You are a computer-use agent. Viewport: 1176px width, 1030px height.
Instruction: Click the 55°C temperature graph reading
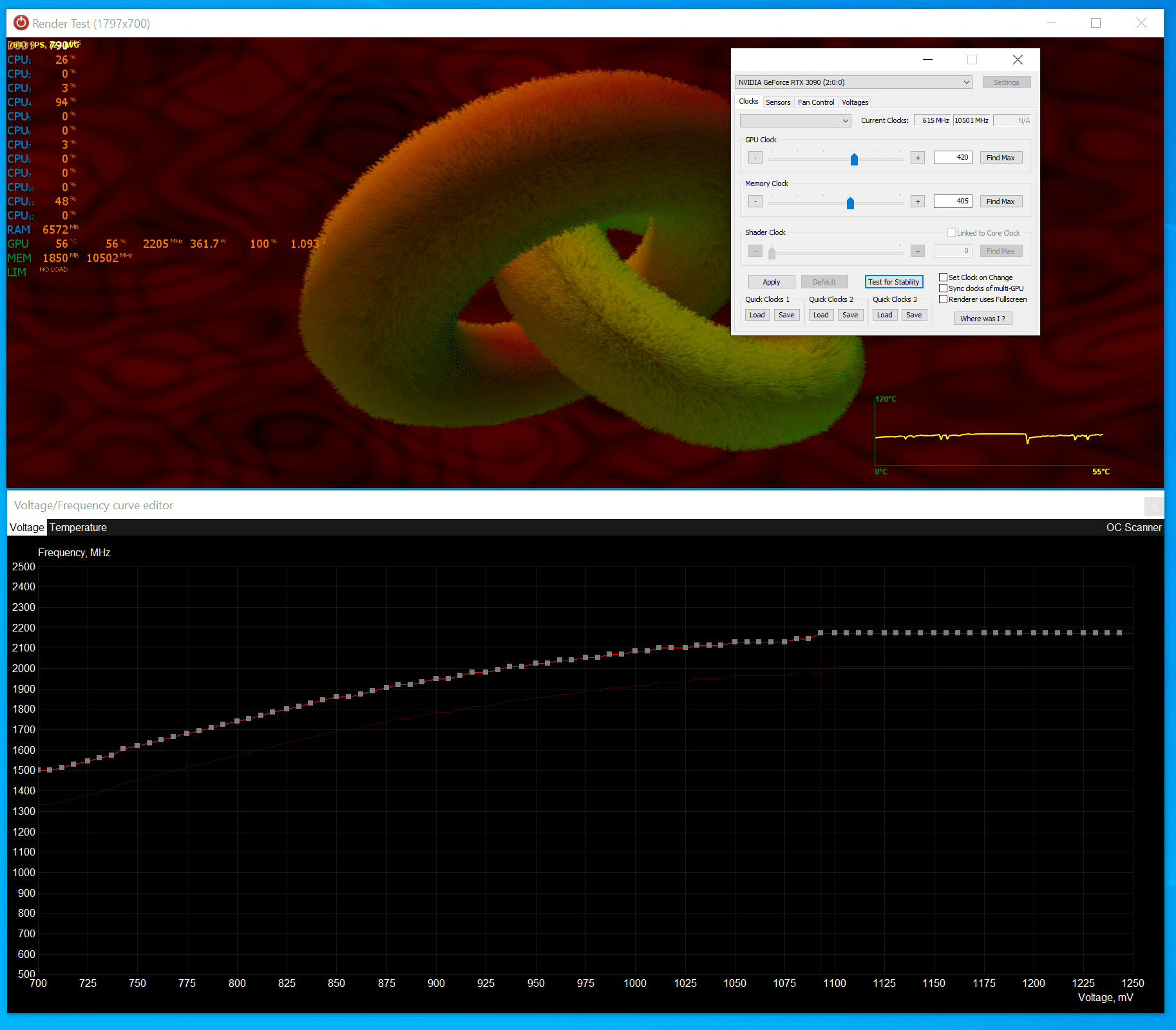pos(1101,472)
